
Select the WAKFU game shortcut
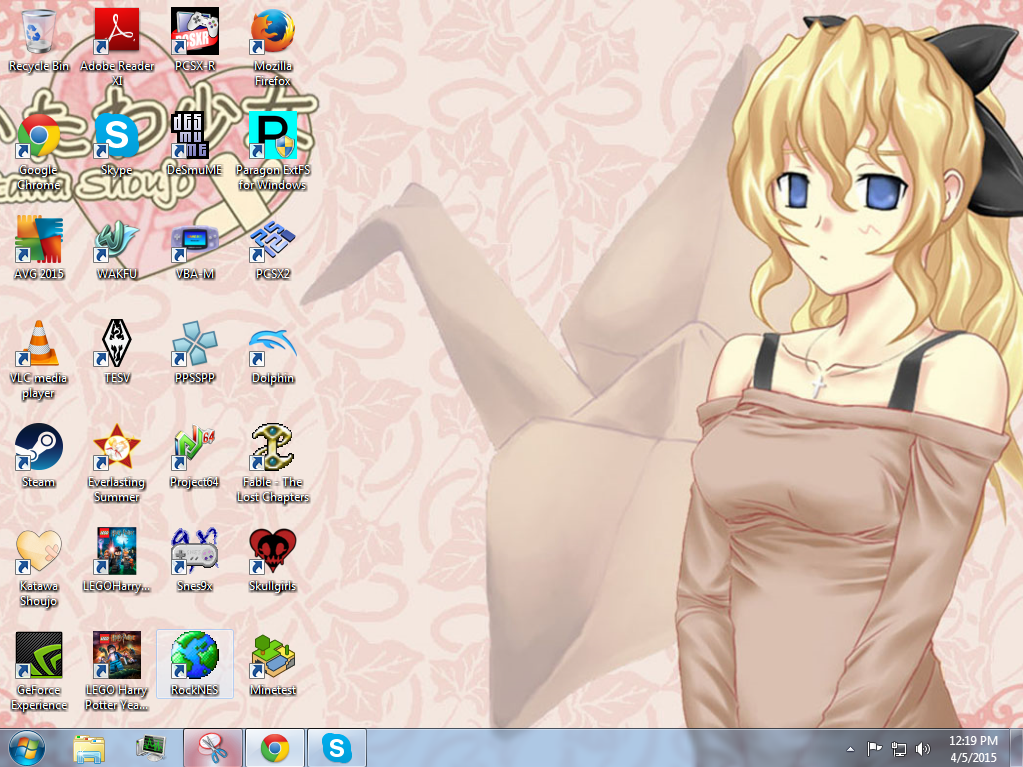pyautogui.click(x=117, y=248)
